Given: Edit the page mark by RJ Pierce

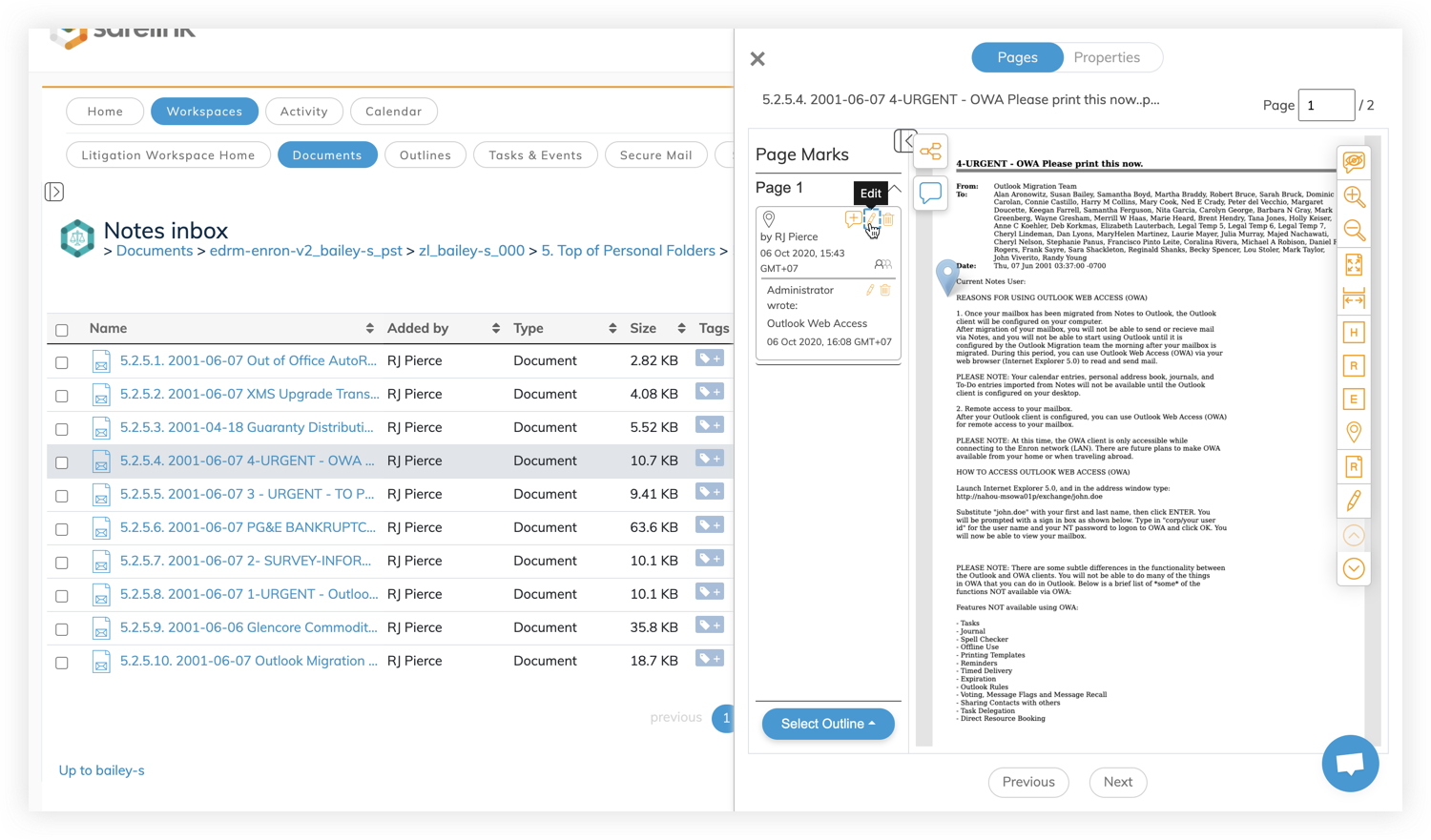Looking at the screenshot, I should pyautogui.click(x=870, y=219).
